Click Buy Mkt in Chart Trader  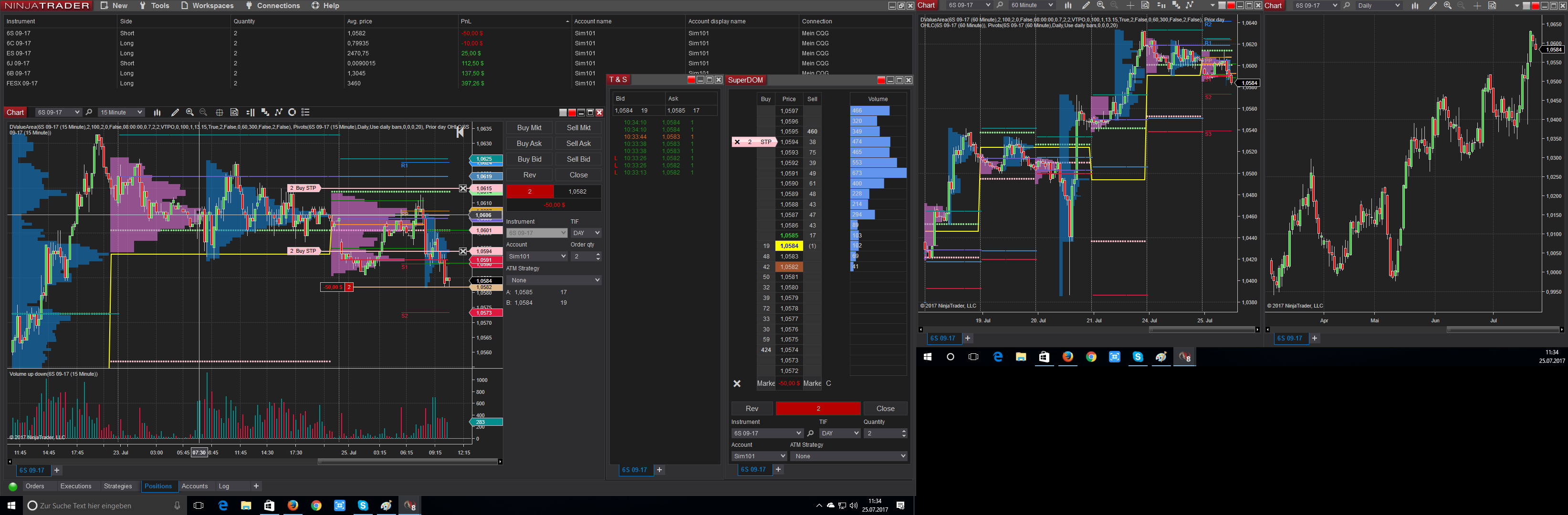point(529,128)
